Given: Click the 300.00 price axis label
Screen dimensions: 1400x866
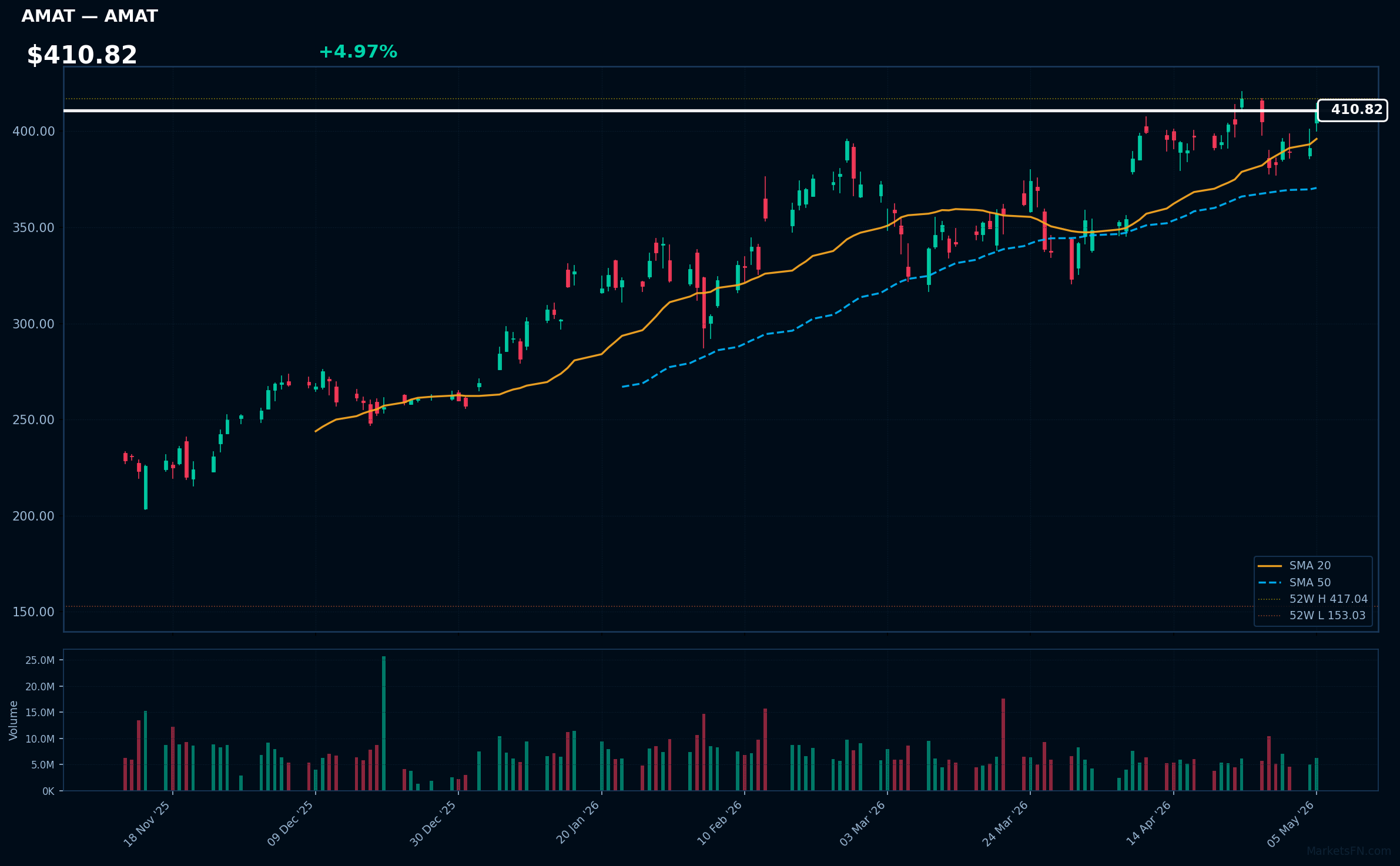Looking at the screenshot, I should pos(34,324).
